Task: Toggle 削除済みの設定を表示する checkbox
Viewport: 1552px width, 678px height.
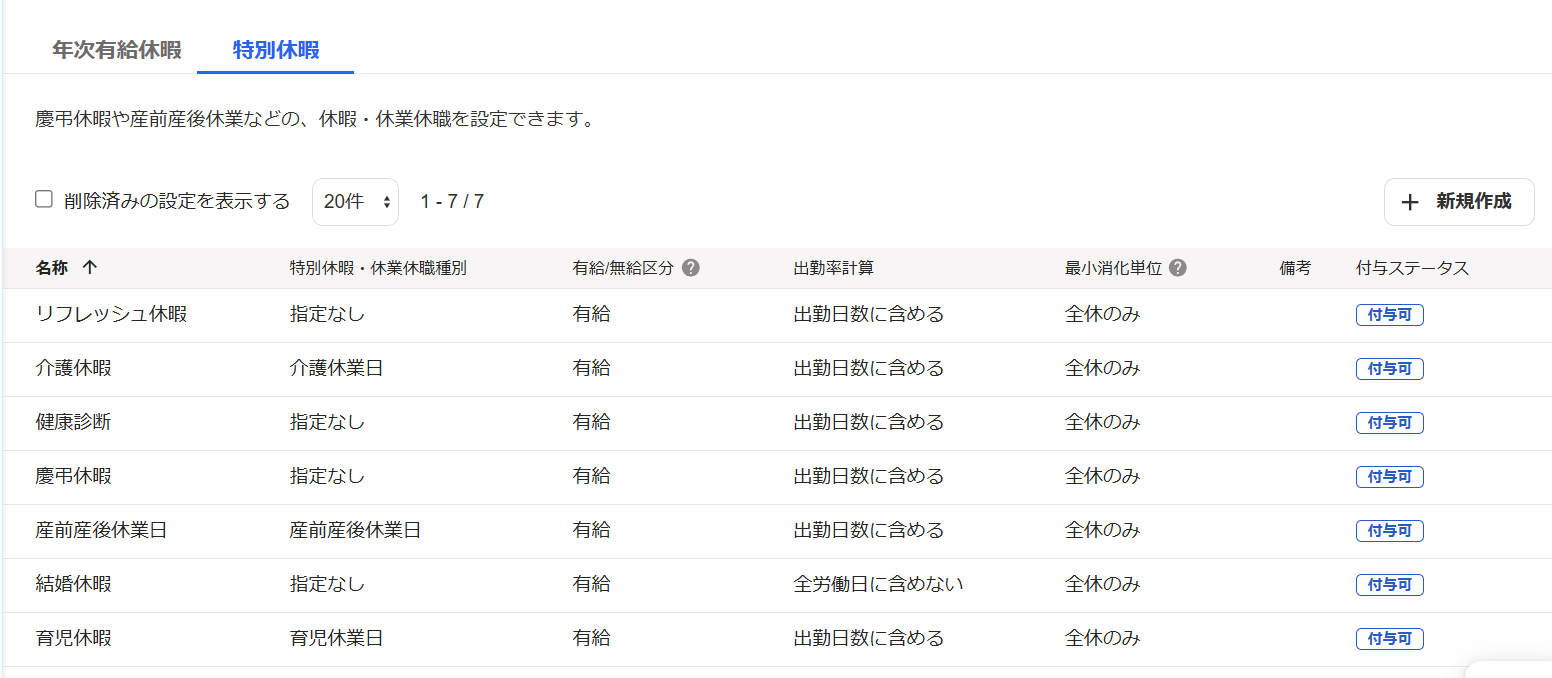Action: pyautogui.click(x=44, y=199)
